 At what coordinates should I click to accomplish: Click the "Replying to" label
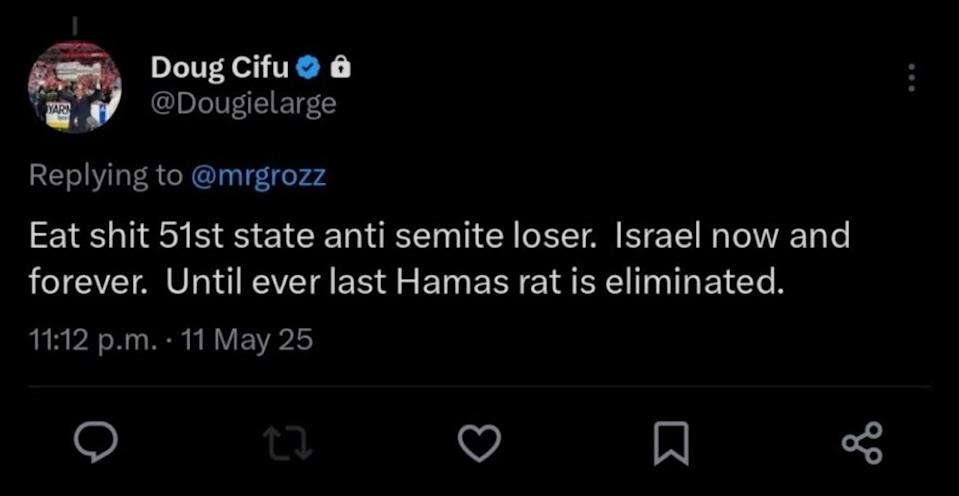click(x=105, y=176)
